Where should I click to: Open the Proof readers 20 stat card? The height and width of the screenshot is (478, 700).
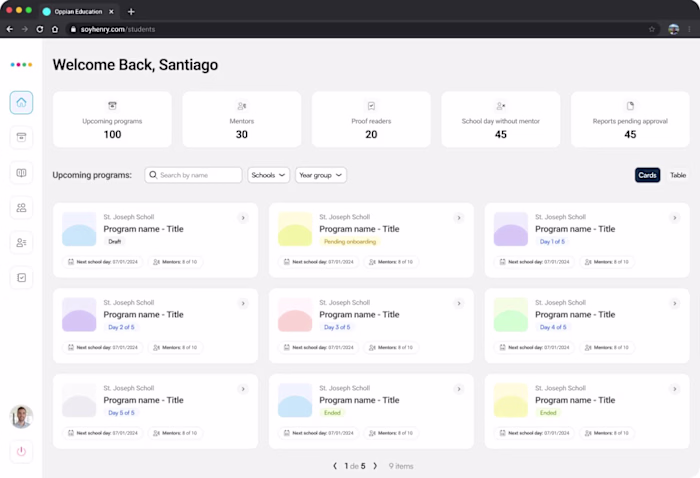coord(371,119)
